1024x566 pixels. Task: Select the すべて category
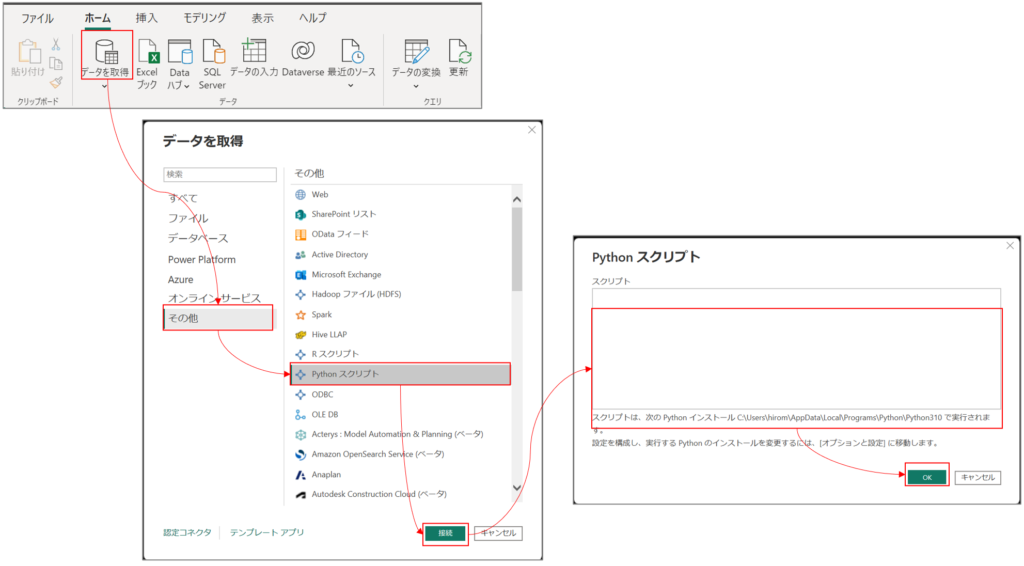tap(183, 198)
